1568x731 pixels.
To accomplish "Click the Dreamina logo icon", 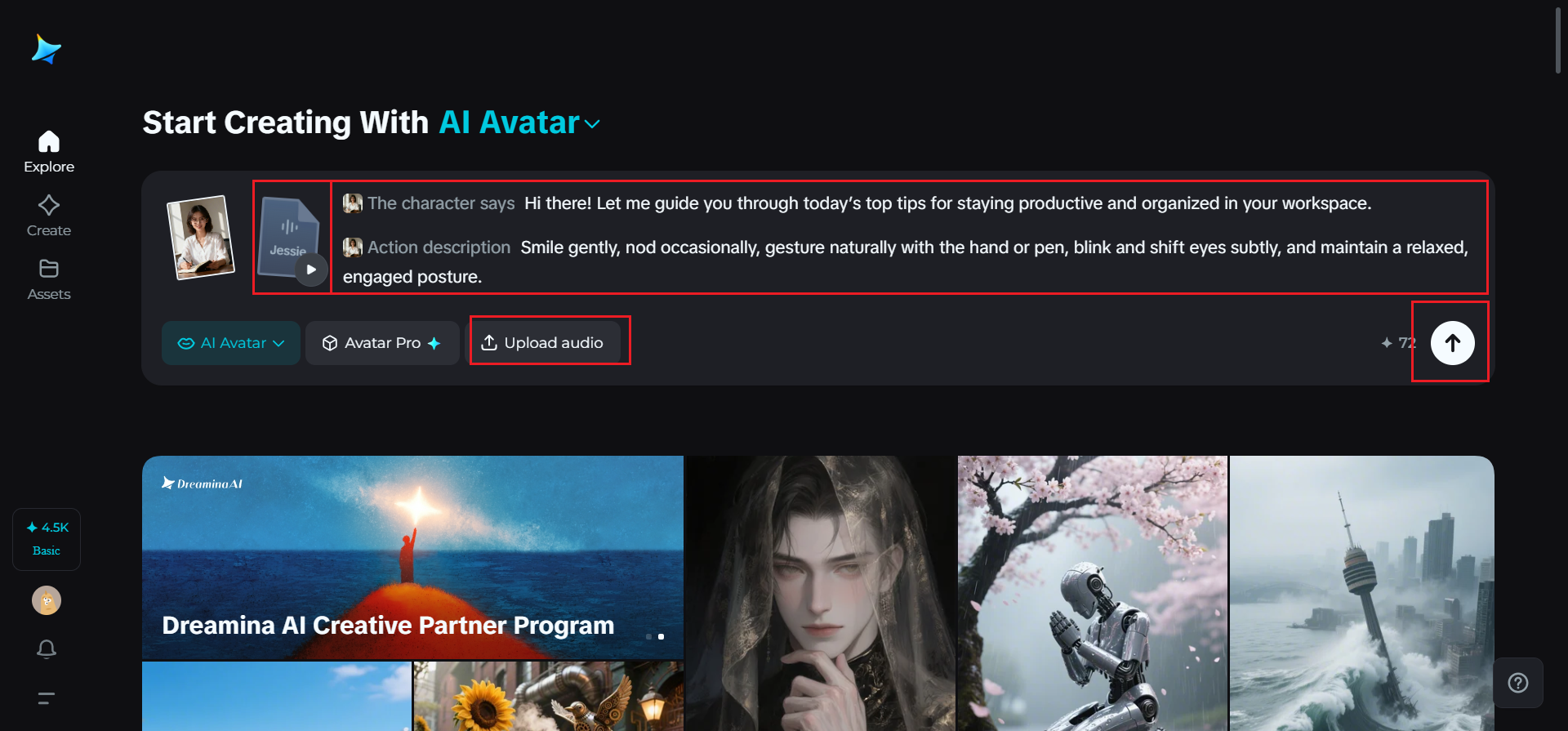I will click(47, 50).
